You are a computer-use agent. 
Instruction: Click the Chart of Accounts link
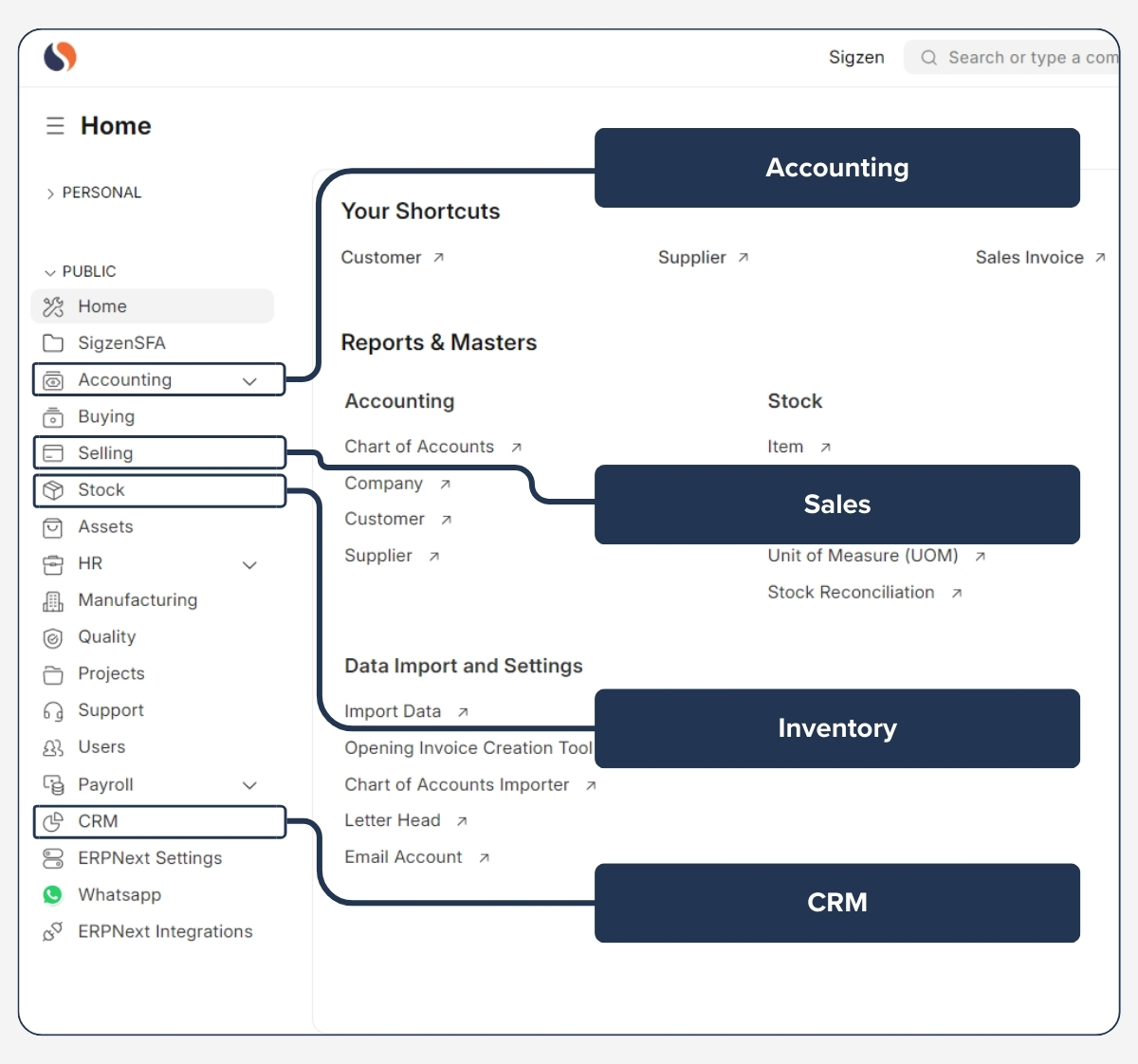coord(419,446)
